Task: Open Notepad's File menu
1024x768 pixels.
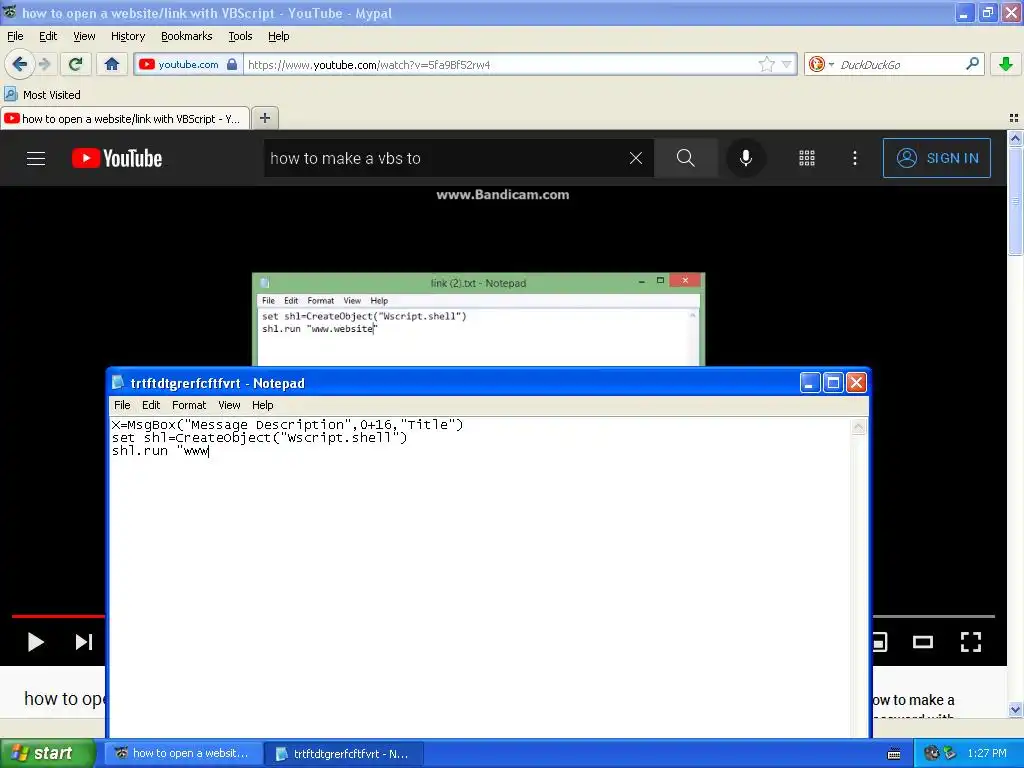Action: coord(122,405)
